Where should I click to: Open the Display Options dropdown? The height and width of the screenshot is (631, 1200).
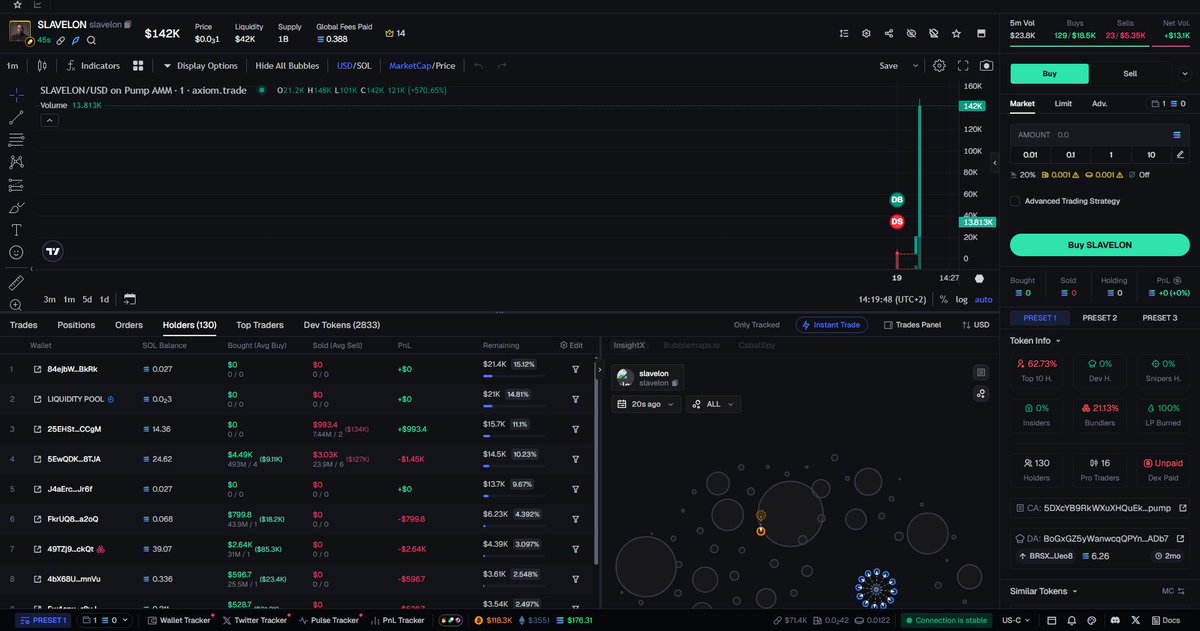(201, 66)
